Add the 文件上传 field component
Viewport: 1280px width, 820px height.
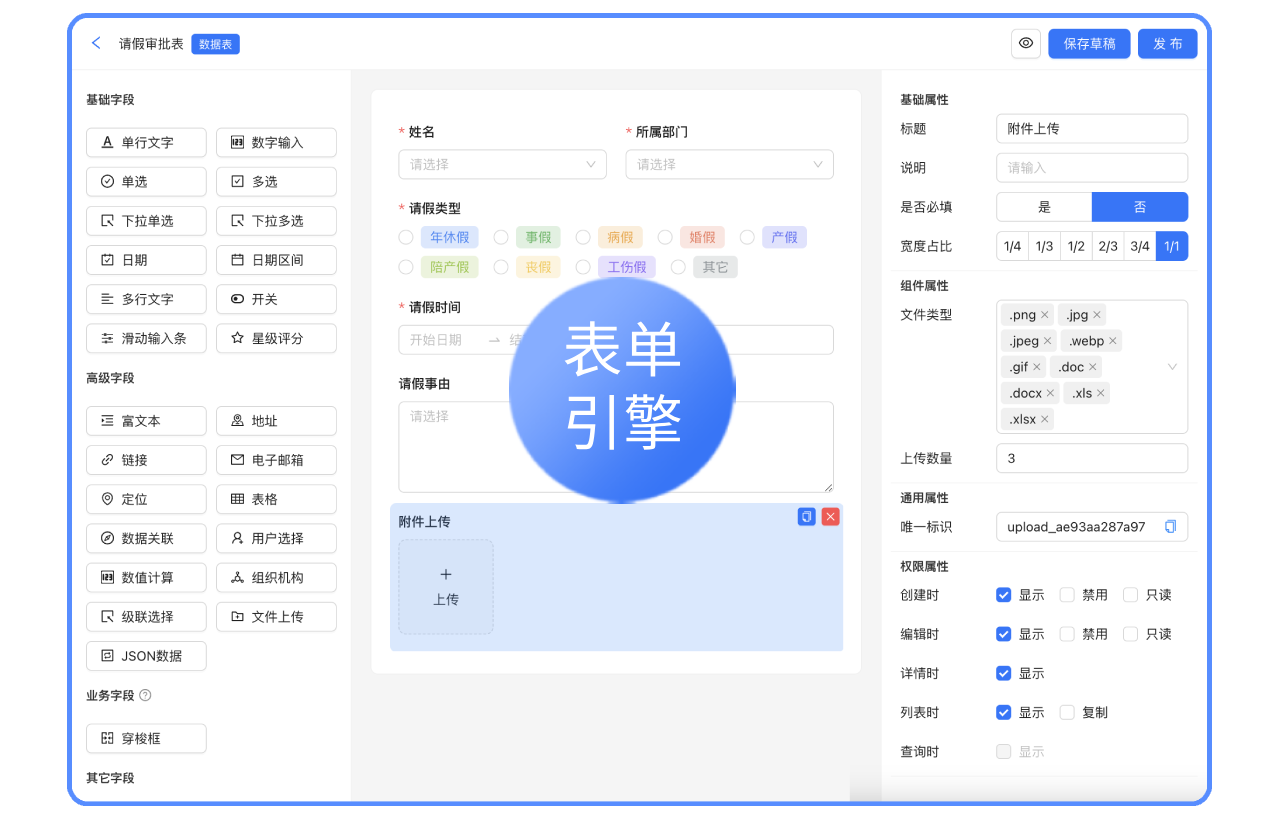click(x=276, y=616)
